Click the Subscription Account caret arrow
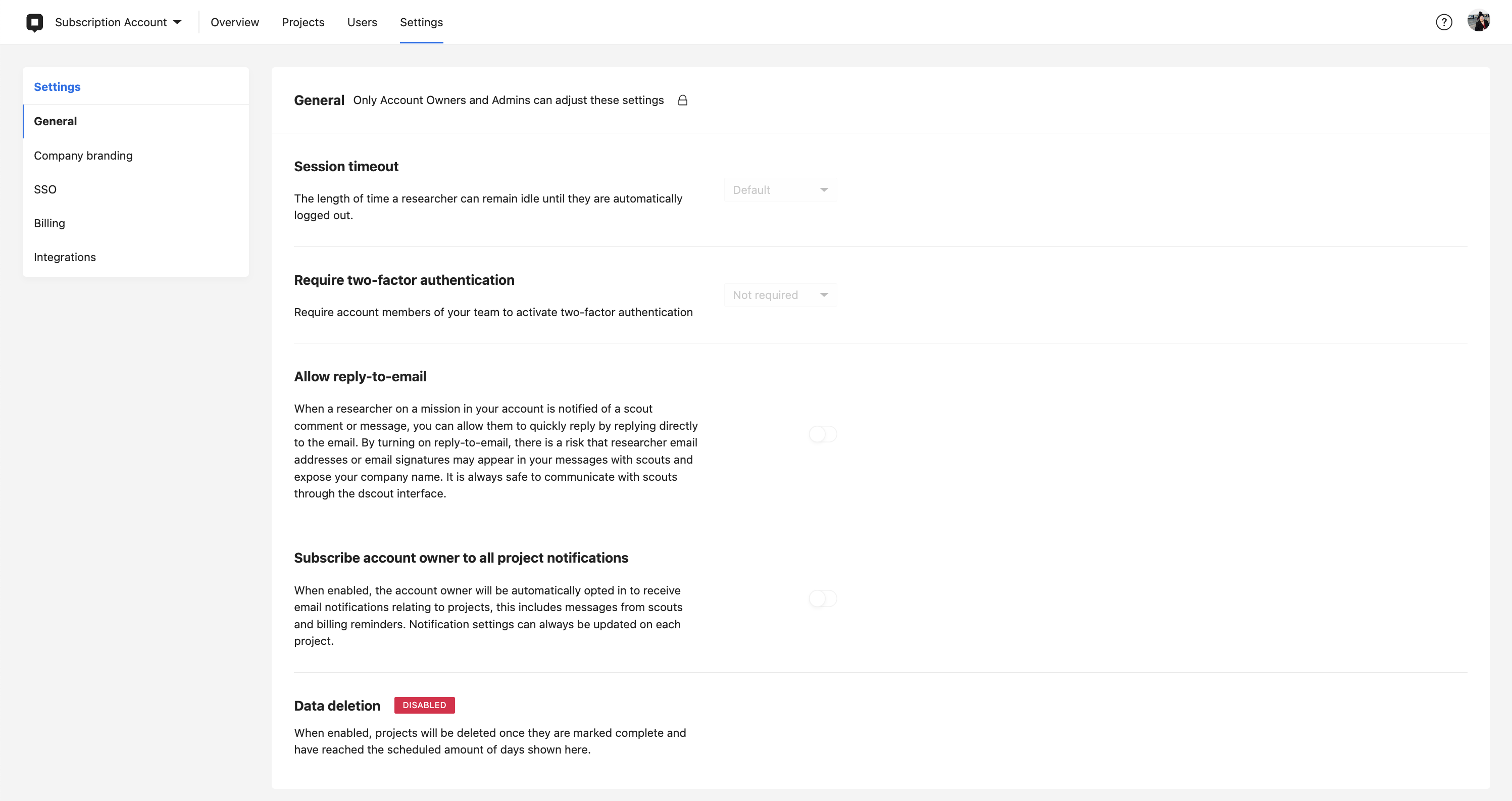The width and height of the screenshot is (1512, 801). [177, 22]
